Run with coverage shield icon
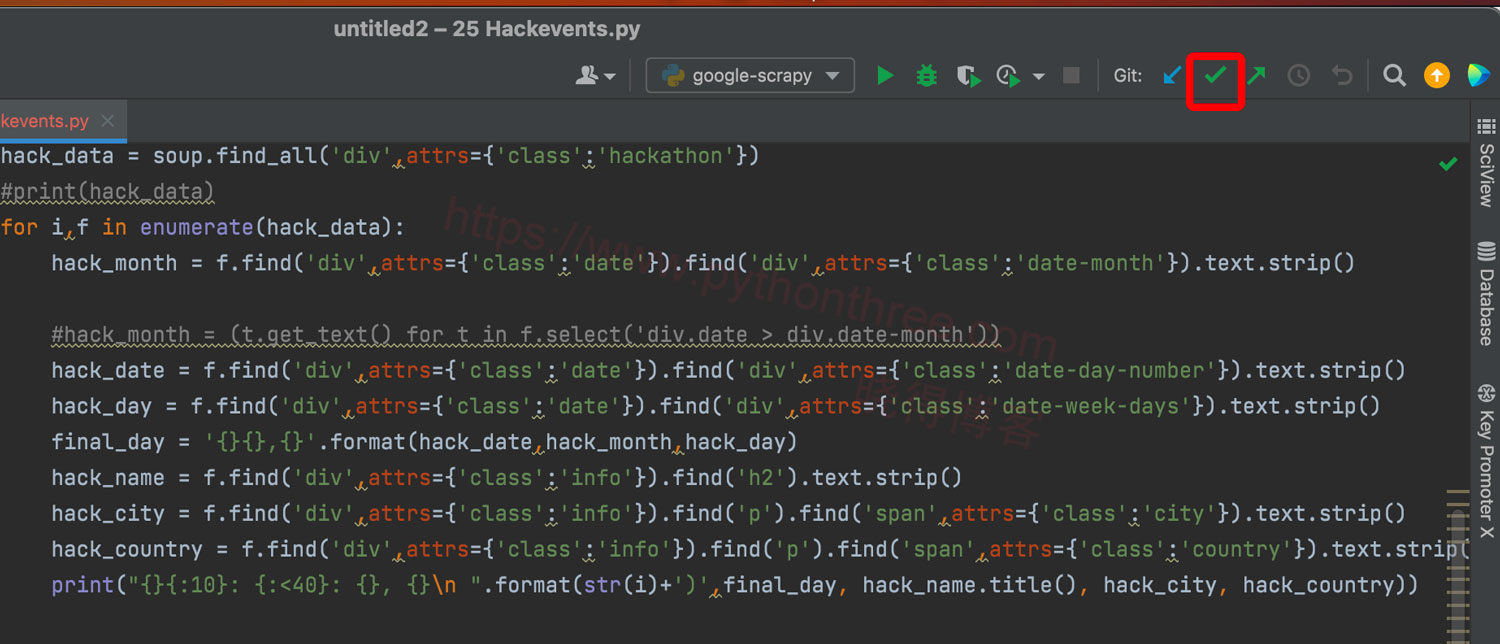Viewport: 1500px width, 644px height. tap(968, 75)
